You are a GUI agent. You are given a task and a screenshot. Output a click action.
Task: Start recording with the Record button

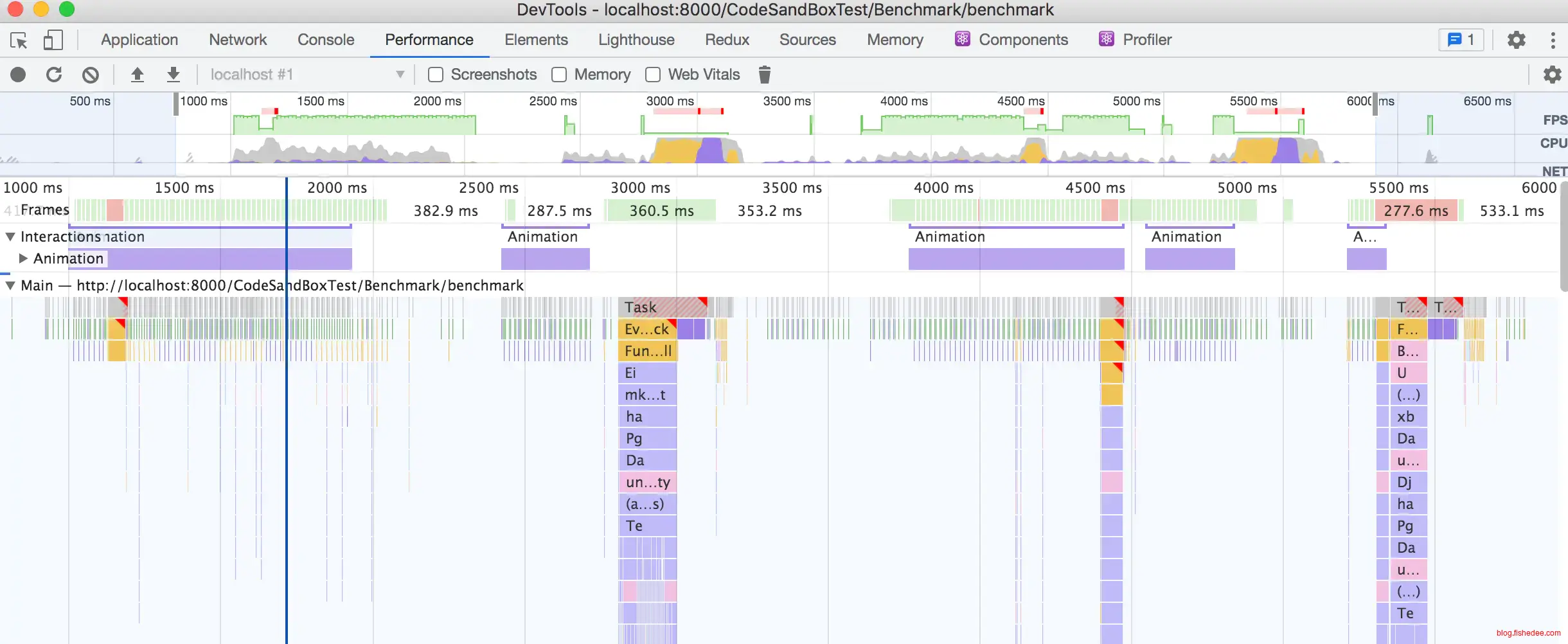(x=18, y=75)
